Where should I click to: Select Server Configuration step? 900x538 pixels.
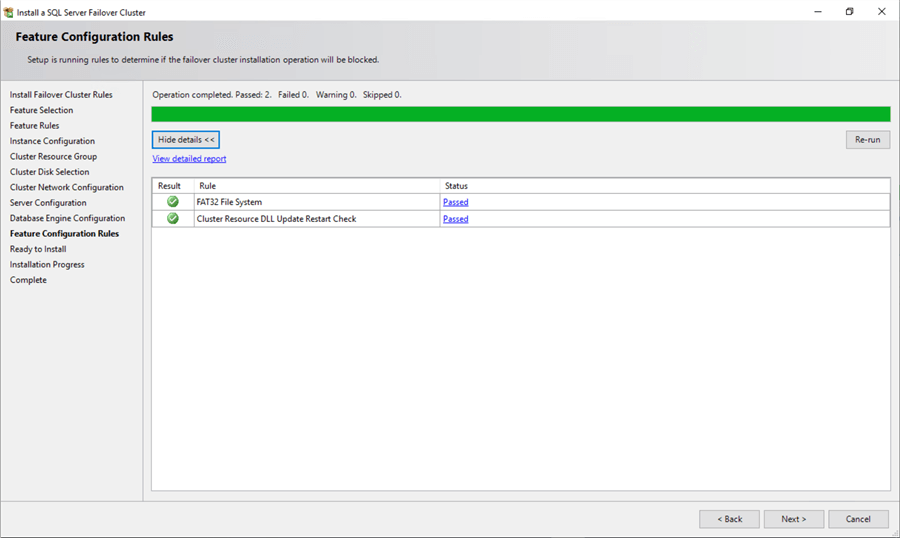48,203
